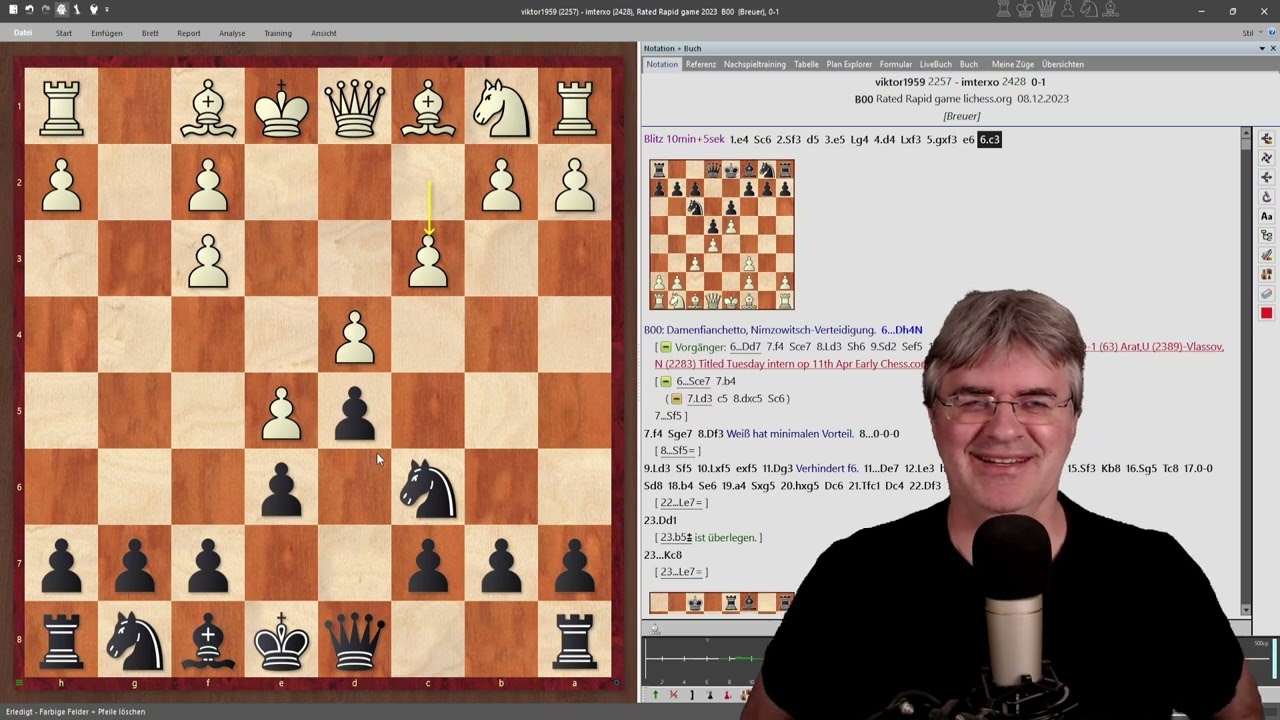Open the Brett ribbon tab
This screenshot has width=1280, height=720.
click(150, 33)
